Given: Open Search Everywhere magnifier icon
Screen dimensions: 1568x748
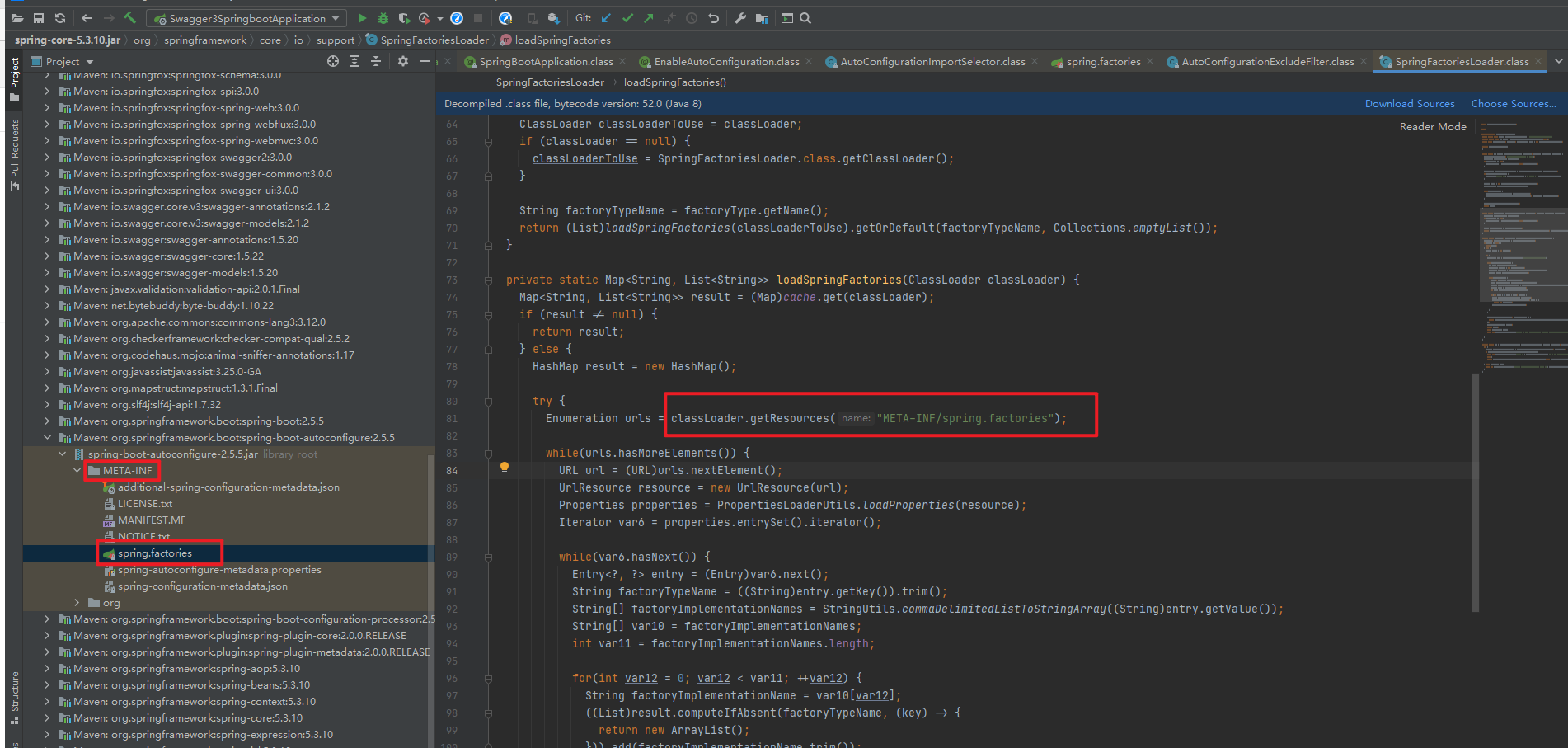Looking at the screenshot, I should (x=805, y=18).
